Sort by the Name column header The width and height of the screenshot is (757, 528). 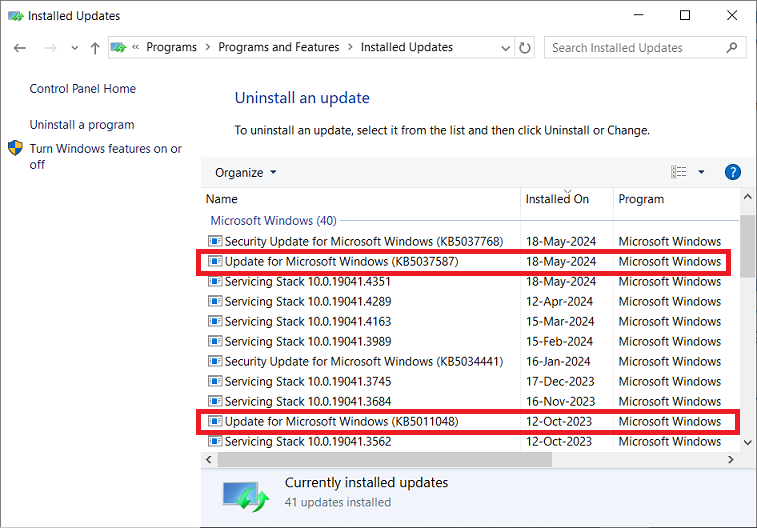(360, 199)
